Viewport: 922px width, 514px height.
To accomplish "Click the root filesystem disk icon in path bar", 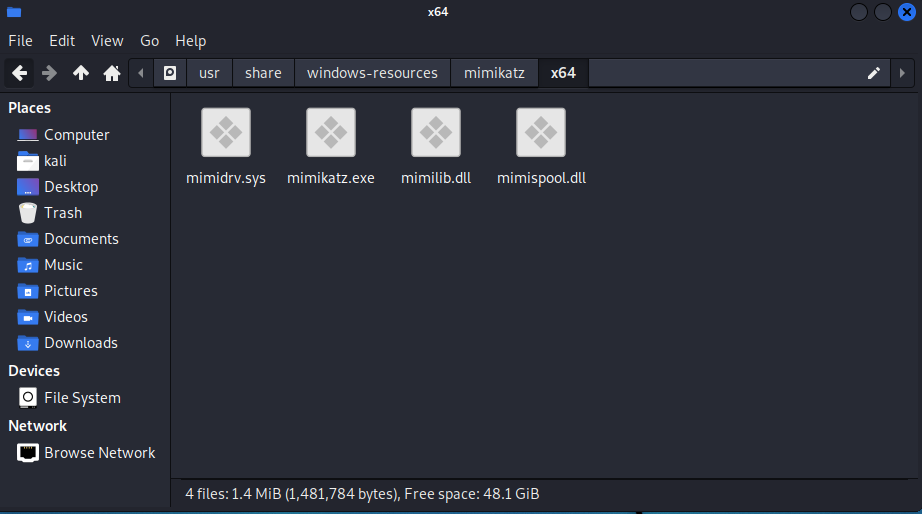I will click(x=170, y=73).
